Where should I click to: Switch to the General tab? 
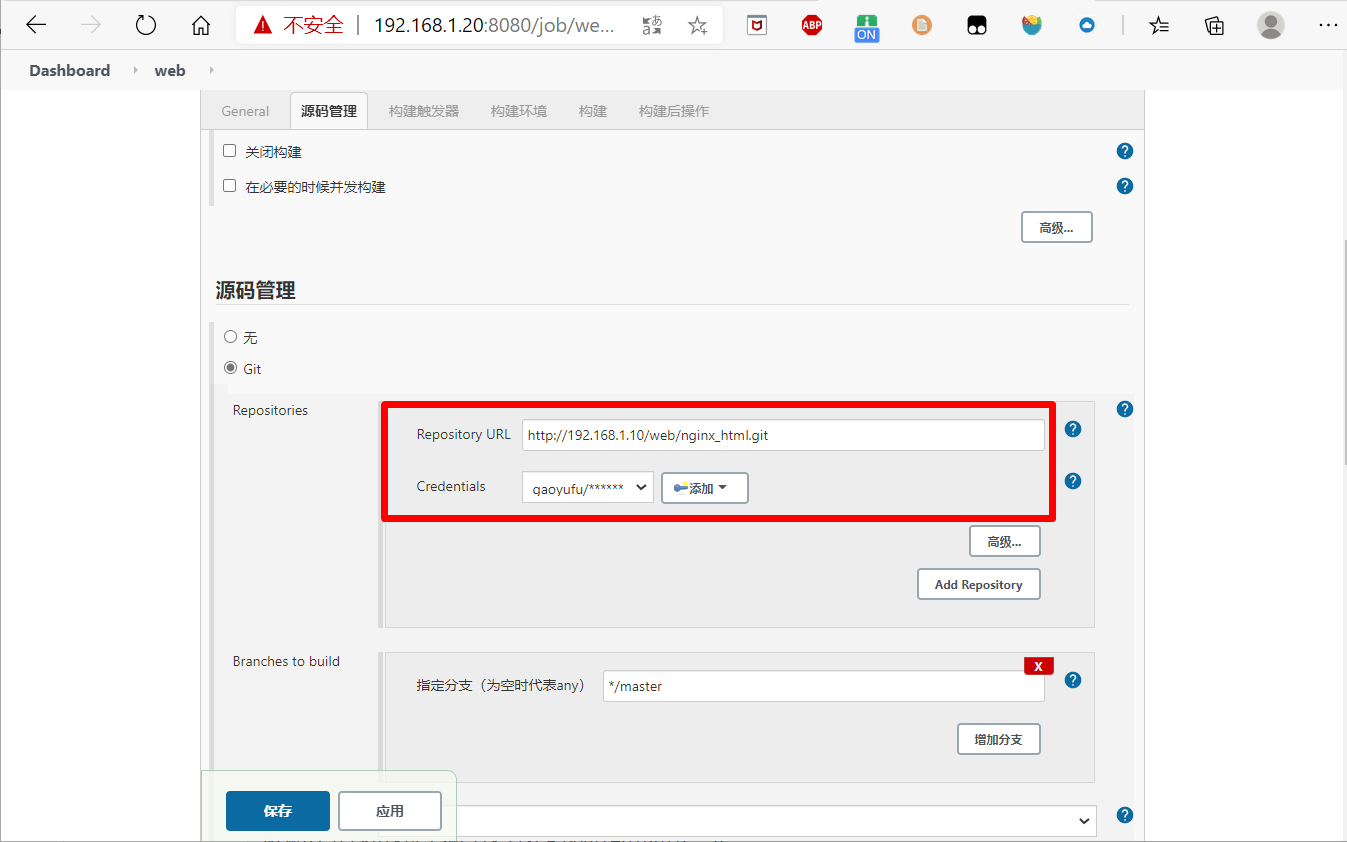click(x=245, y=111)
